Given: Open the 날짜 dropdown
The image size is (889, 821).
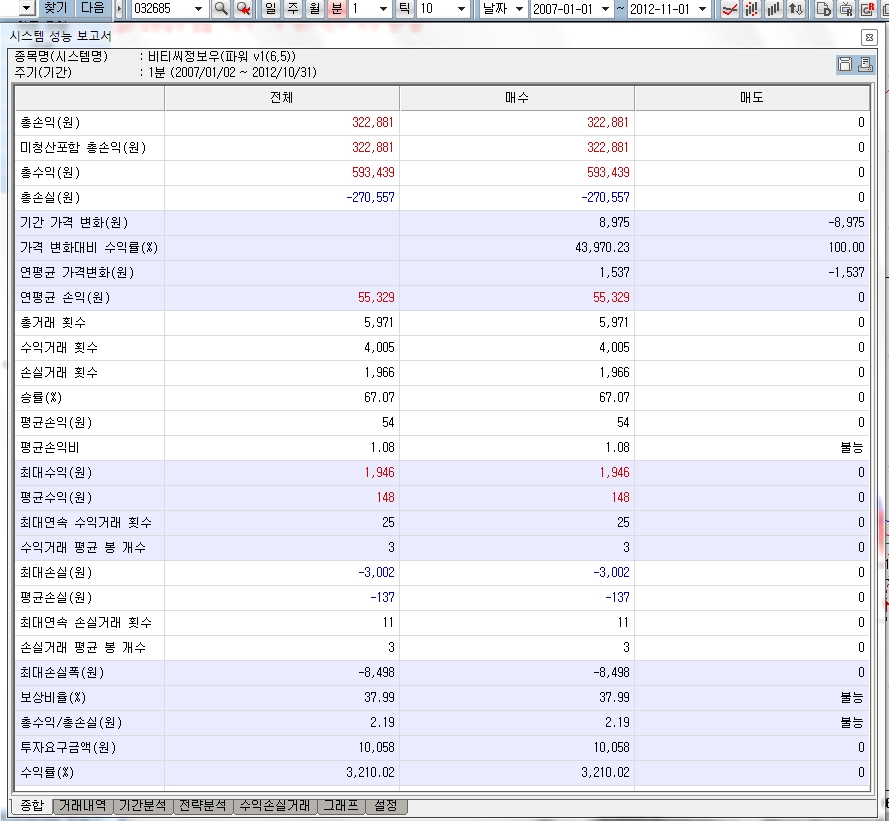Looking at the screenshot, I should (517, 9).
